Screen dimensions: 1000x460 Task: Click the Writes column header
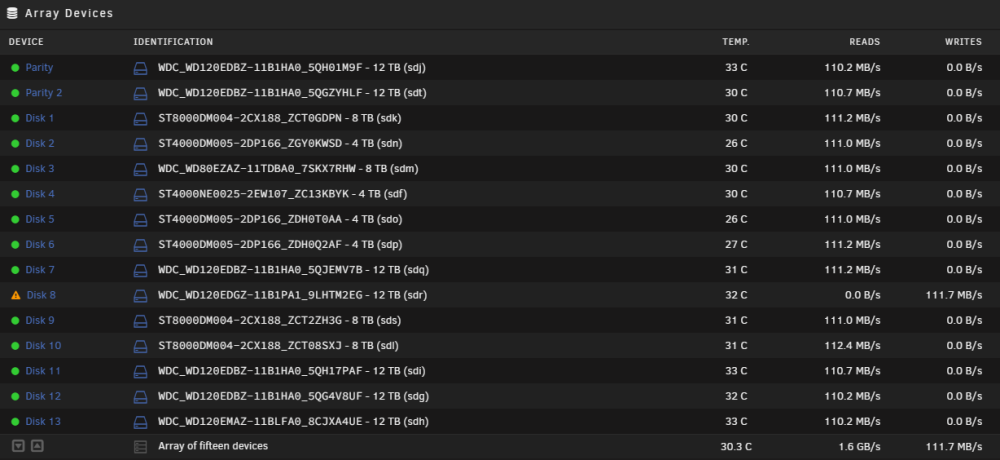pos(963,42)
